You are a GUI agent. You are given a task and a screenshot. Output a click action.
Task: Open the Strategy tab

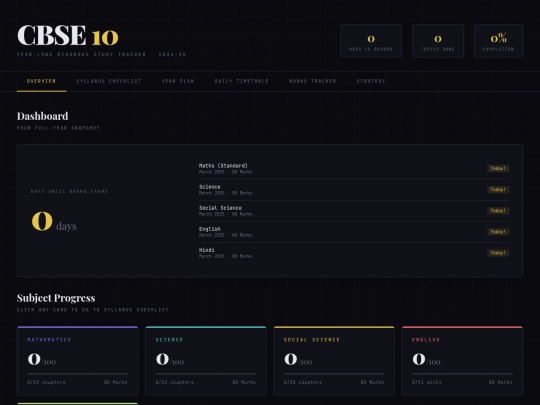click(371, 81)
